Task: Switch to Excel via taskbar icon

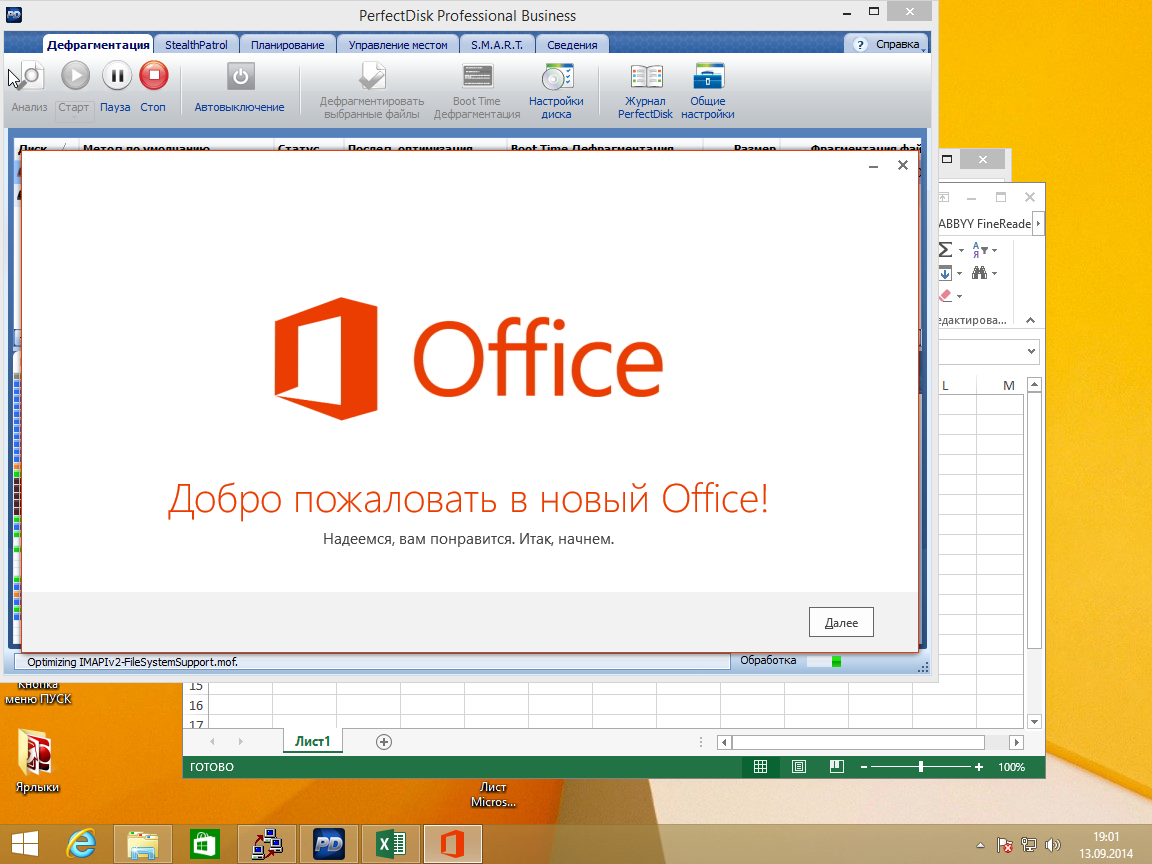Action: tap(391, 844)
